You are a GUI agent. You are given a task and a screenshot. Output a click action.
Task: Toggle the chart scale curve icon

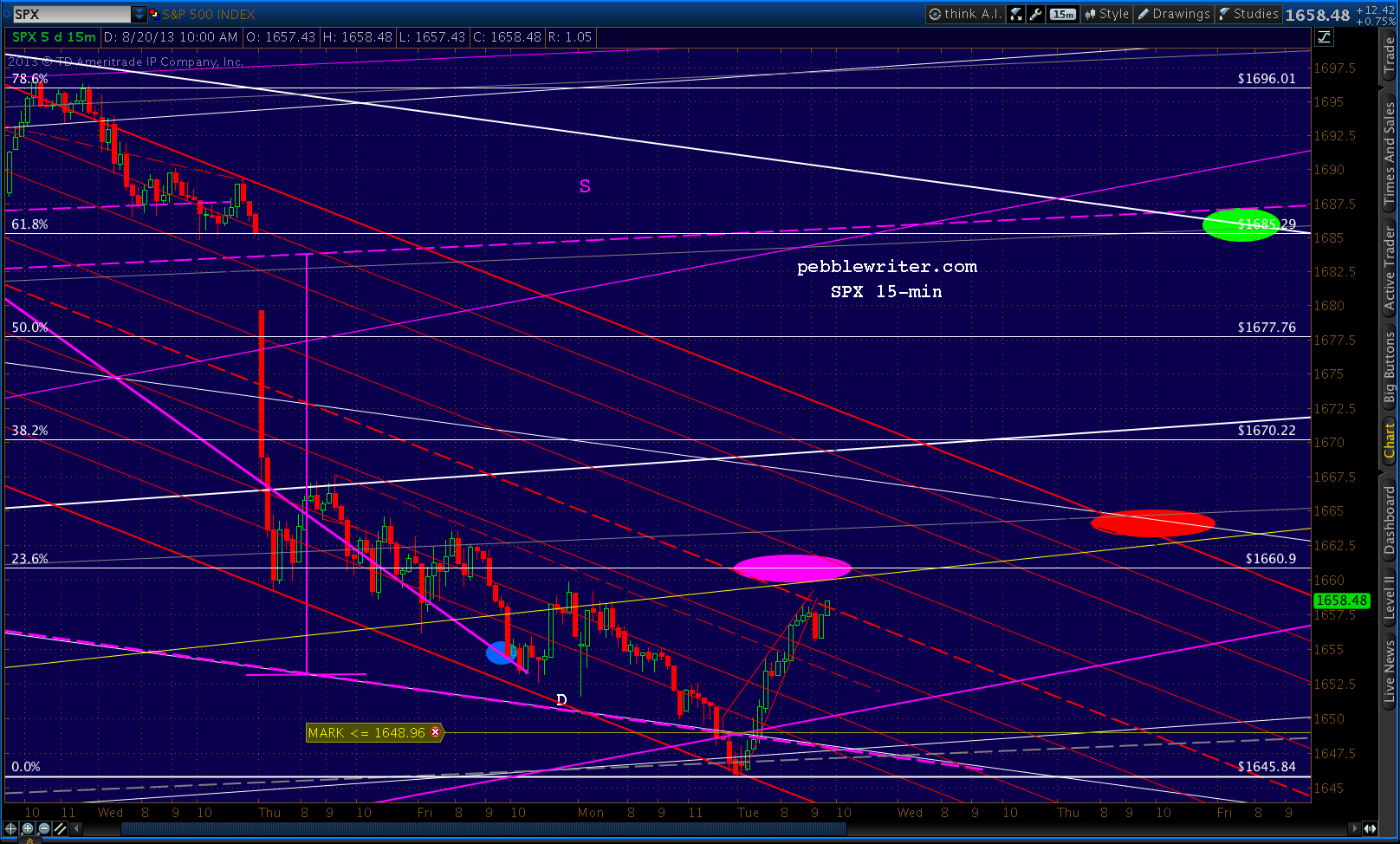pyautogui.click(x=1324, y=36)
